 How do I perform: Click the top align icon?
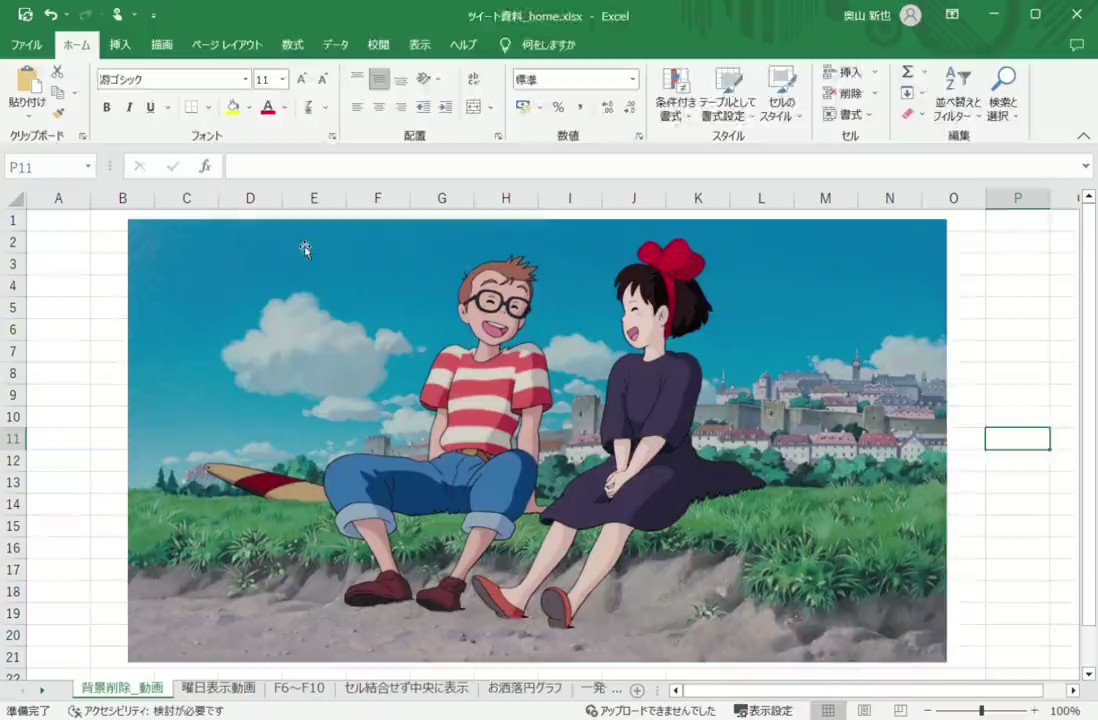(x=357, y=78)
